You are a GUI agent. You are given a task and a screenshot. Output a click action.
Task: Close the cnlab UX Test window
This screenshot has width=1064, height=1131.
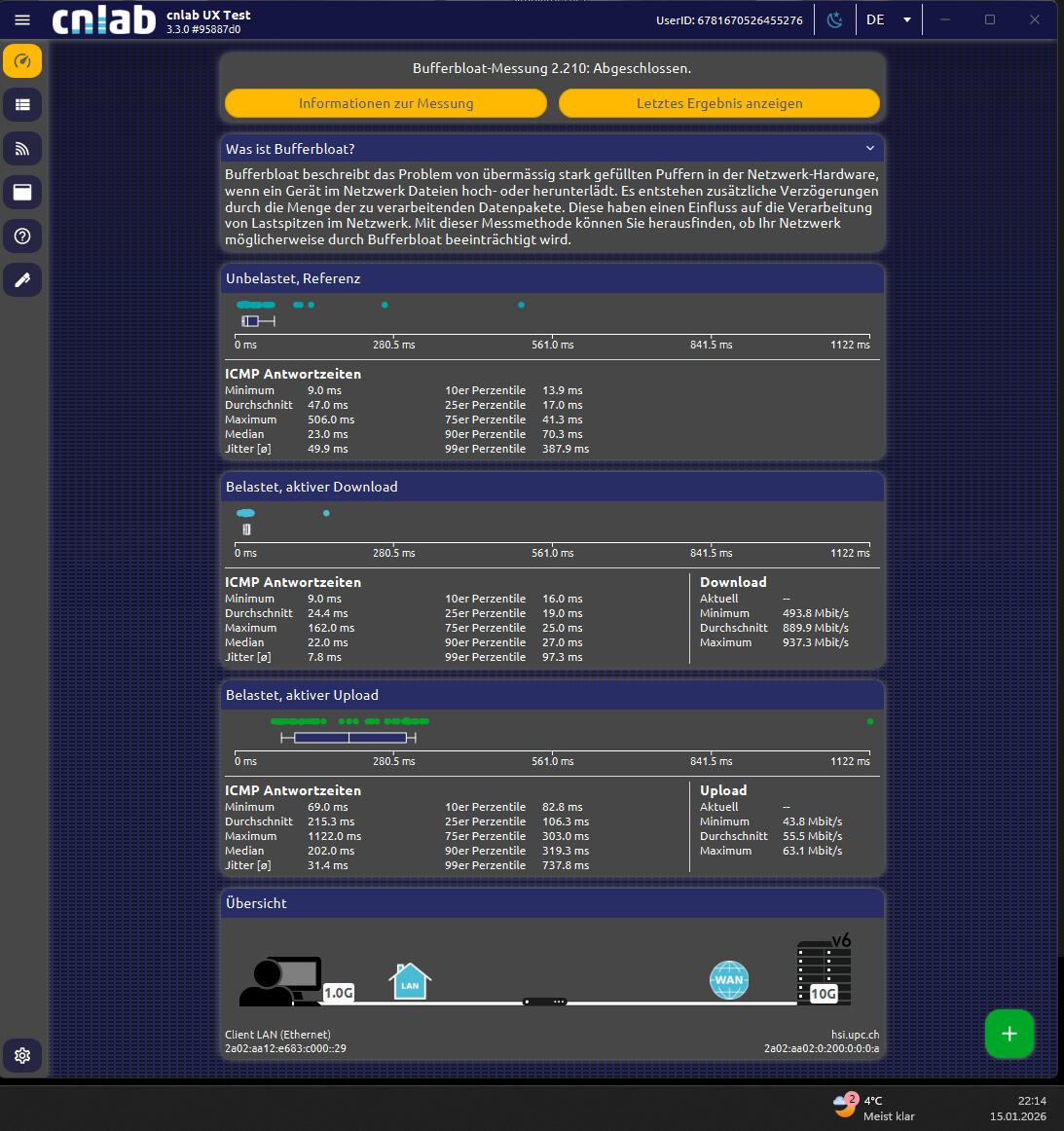1035,20
